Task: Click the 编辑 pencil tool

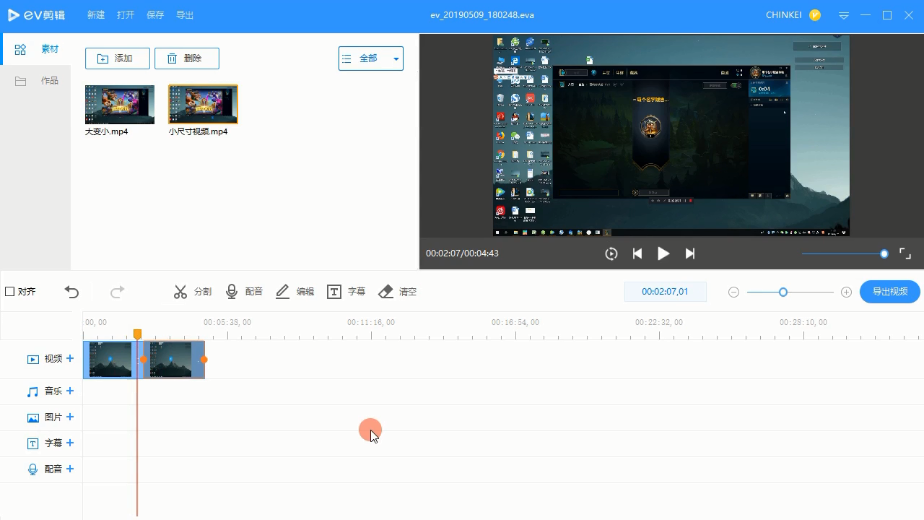Action: 295,291
